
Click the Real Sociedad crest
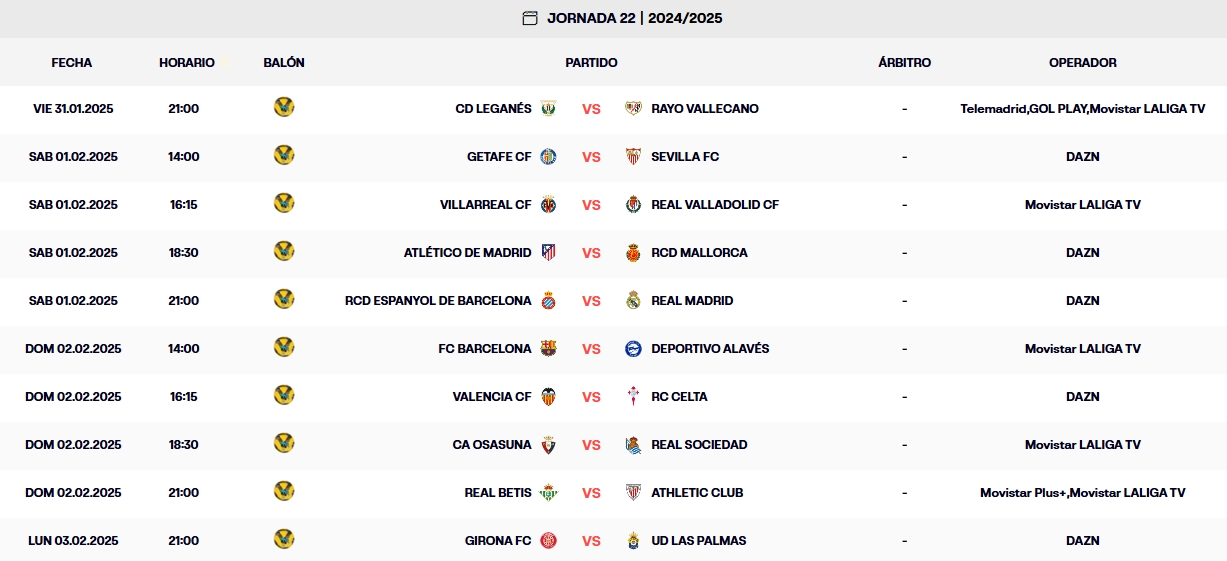633,444
